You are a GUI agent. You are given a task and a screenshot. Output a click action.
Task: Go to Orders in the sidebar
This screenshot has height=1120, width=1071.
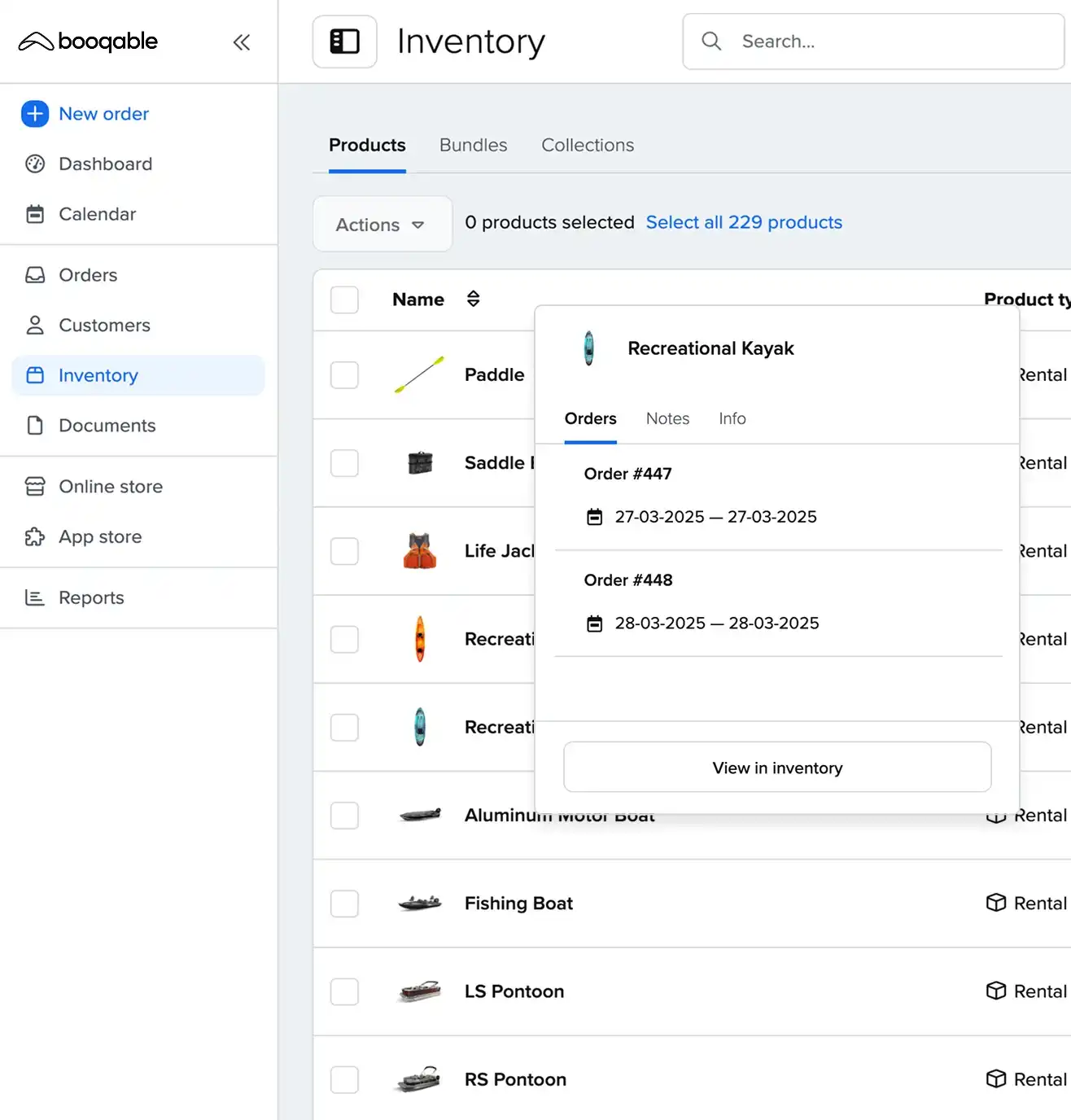click(x=88, y=275)
